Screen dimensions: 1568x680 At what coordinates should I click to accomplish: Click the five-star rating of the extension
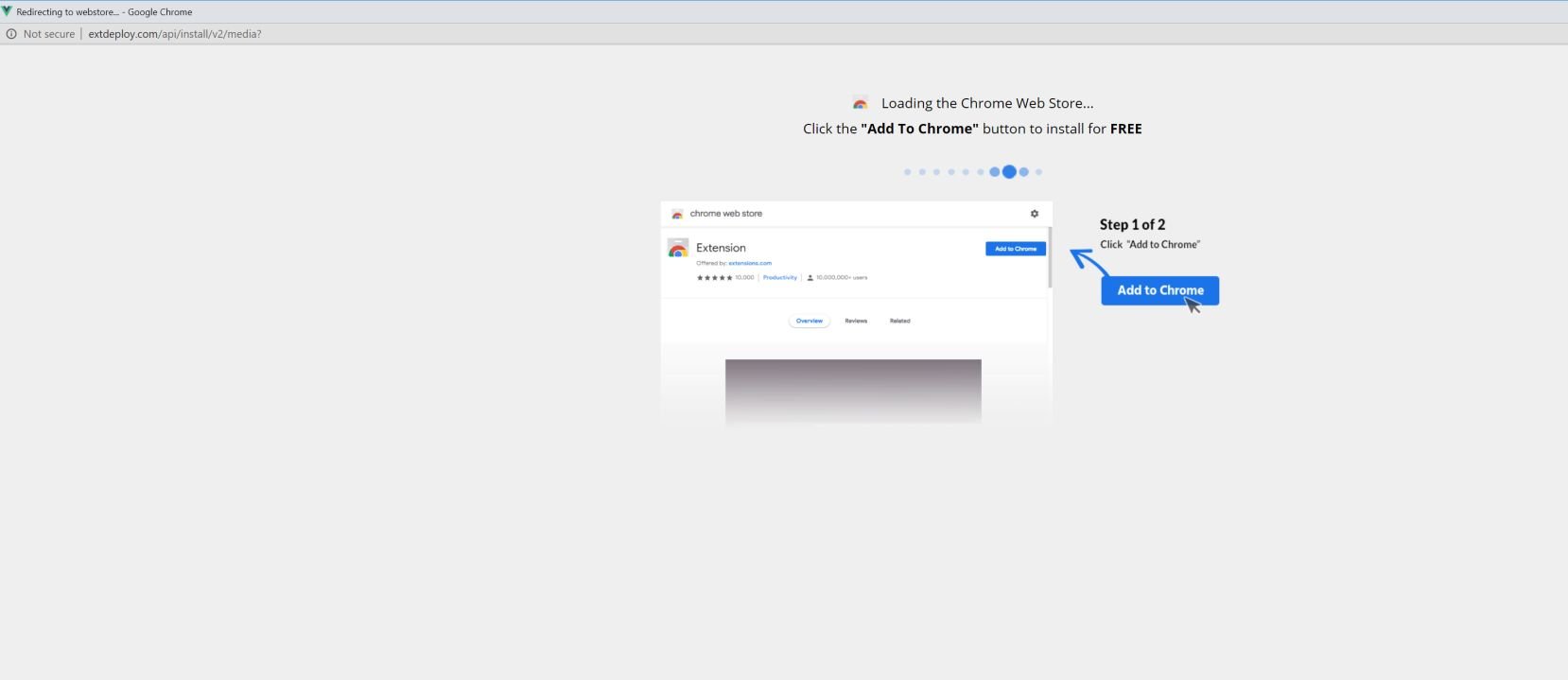coord(714,278)
